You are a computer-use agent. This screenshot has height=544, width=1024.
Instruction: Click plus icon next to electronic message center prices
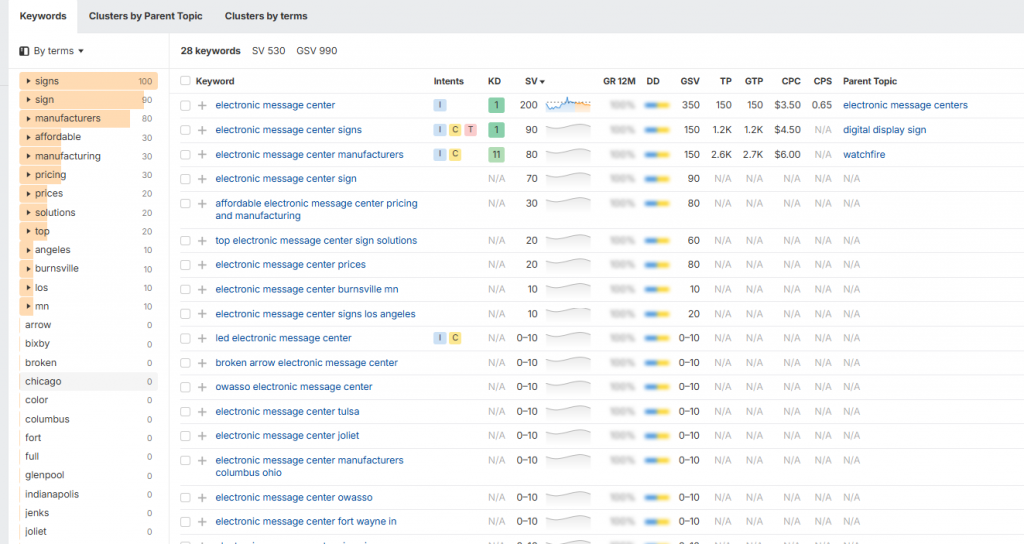click(x=202, y=265)
